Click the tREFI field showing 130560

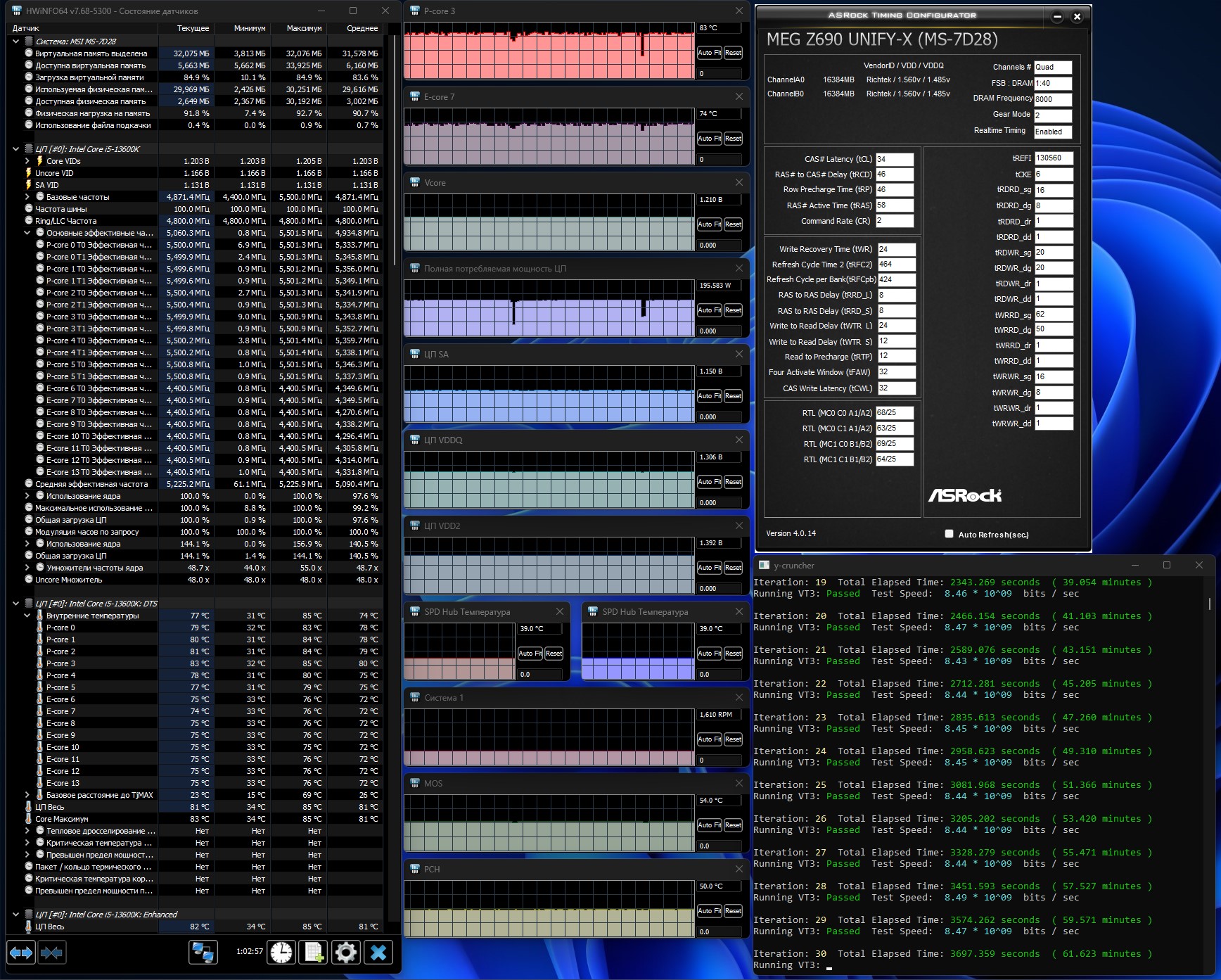click(1054, 158)
